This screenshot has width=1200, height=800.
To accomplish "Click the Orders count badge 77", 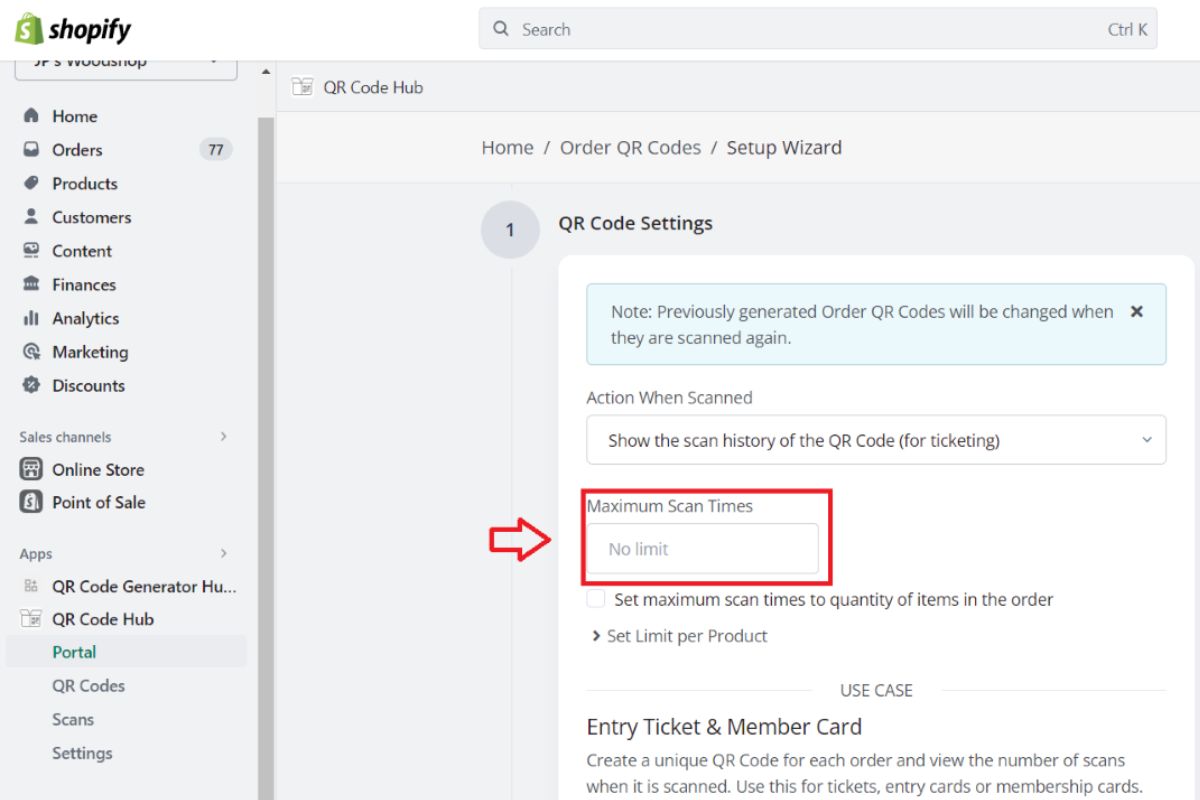I will [216, 150].
